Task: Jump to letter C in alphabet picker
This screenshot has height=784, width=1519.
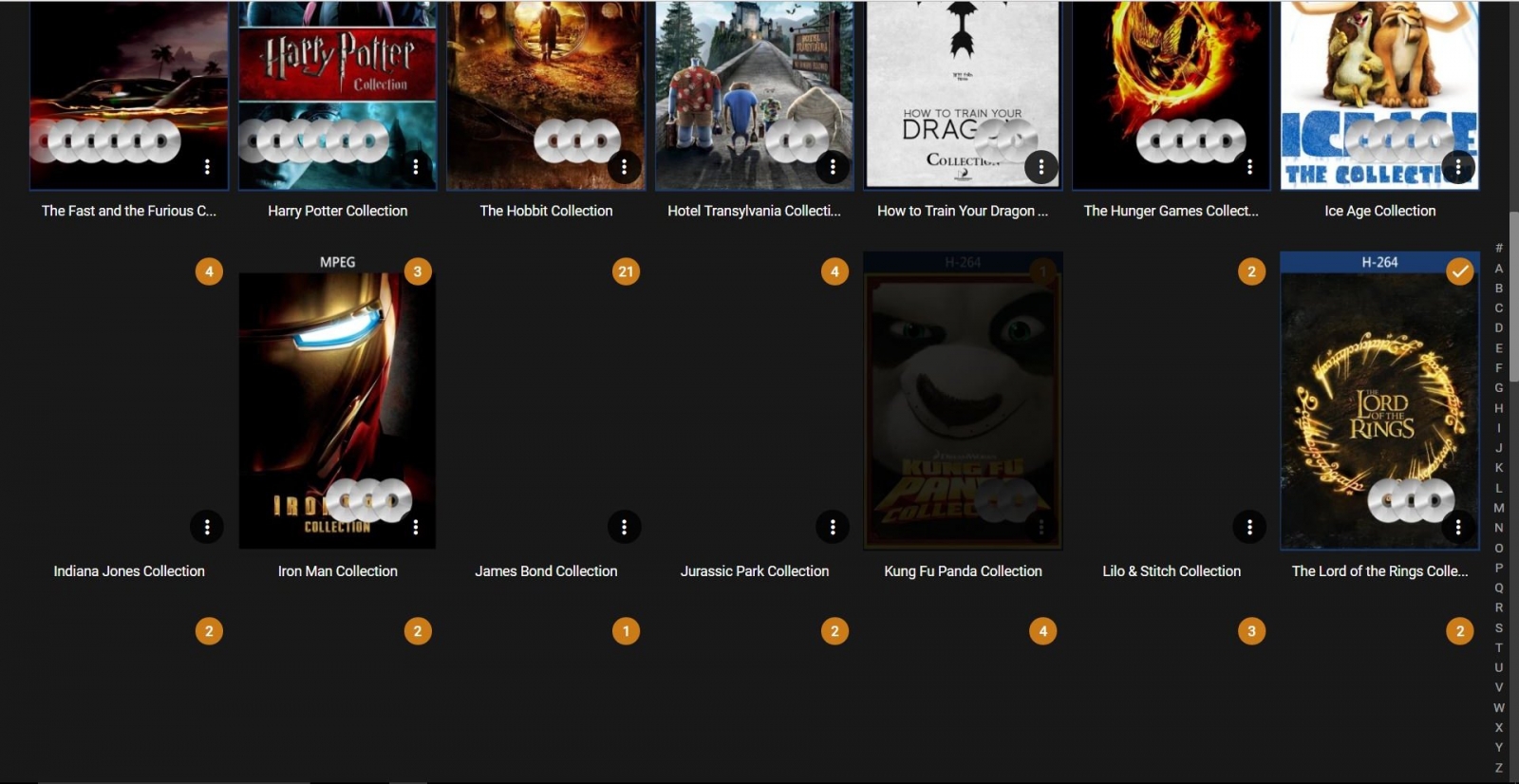Action: 1499,308
